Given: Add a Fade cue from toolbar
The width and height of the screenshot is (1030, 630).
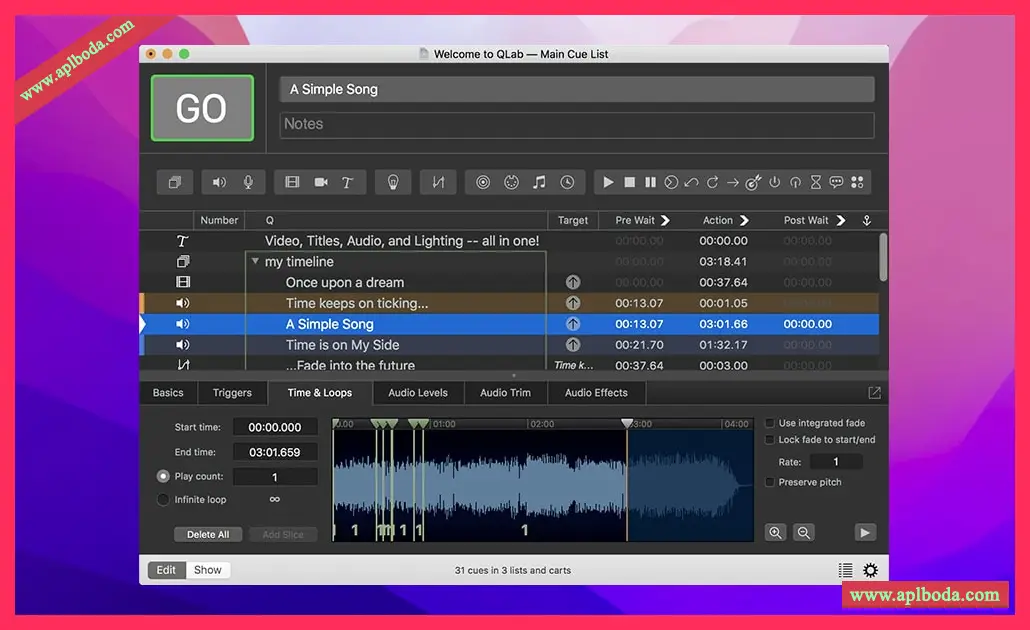Looking at the screenshot, I should click(438, 182).
